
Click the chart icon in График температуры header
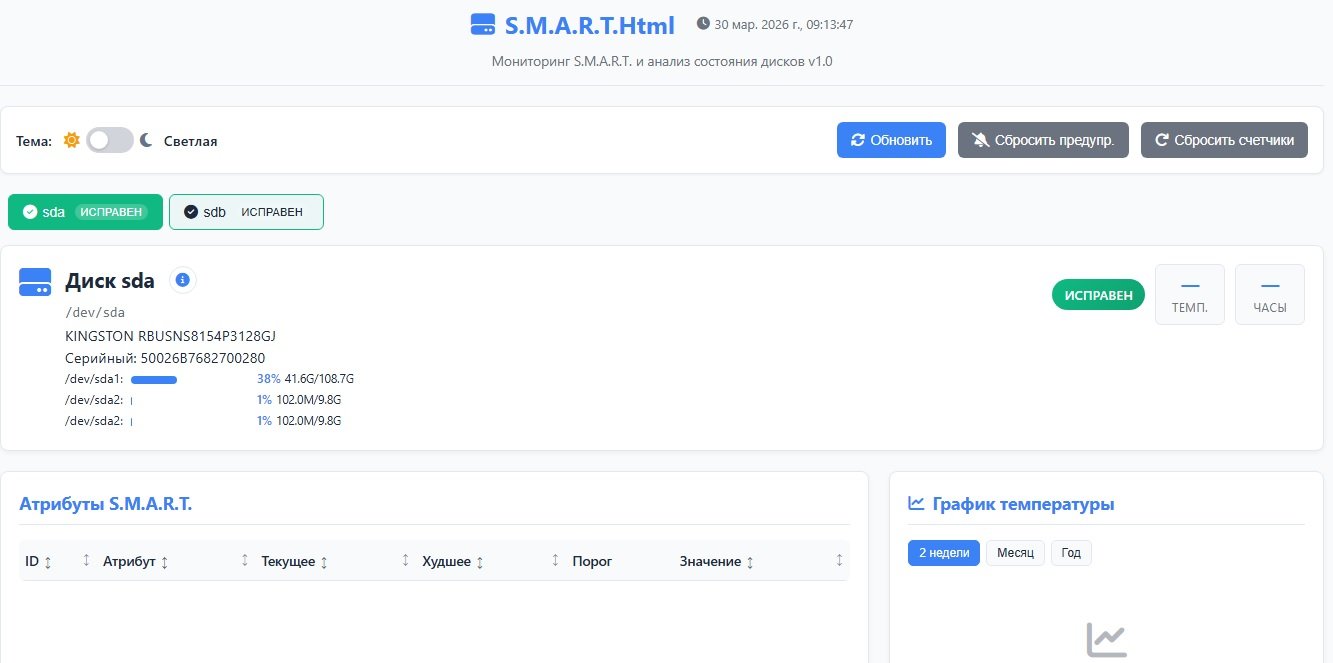[x=915, y=503]
